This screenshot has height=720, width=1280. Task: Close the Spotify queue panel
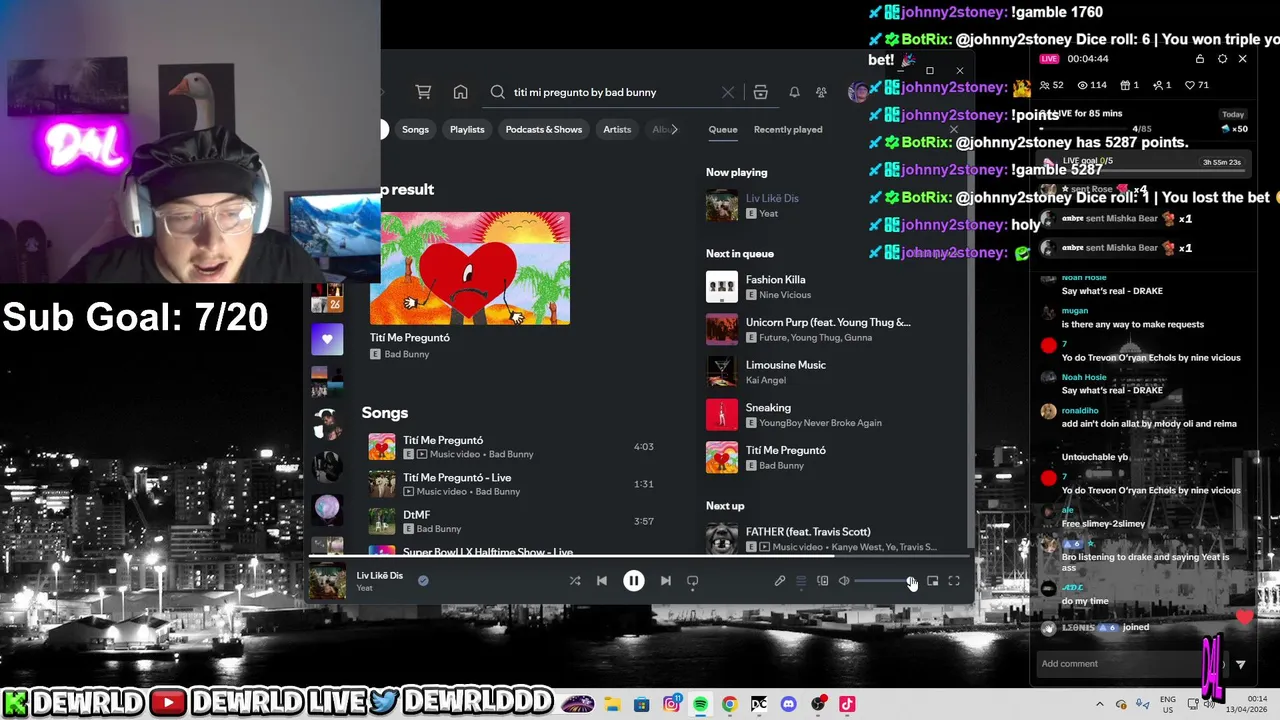(x=953, y=129)
